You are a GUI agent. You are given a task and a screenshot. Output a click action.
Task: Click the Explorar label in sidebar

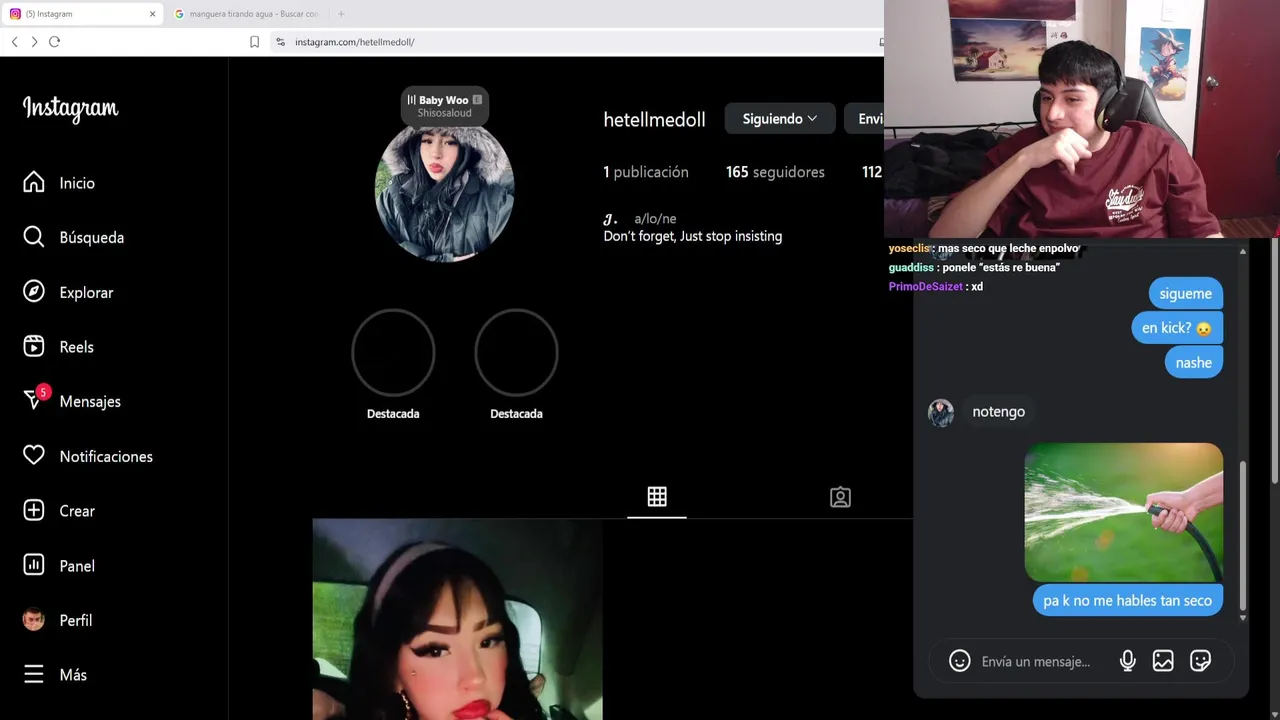(x=86, y=292)
